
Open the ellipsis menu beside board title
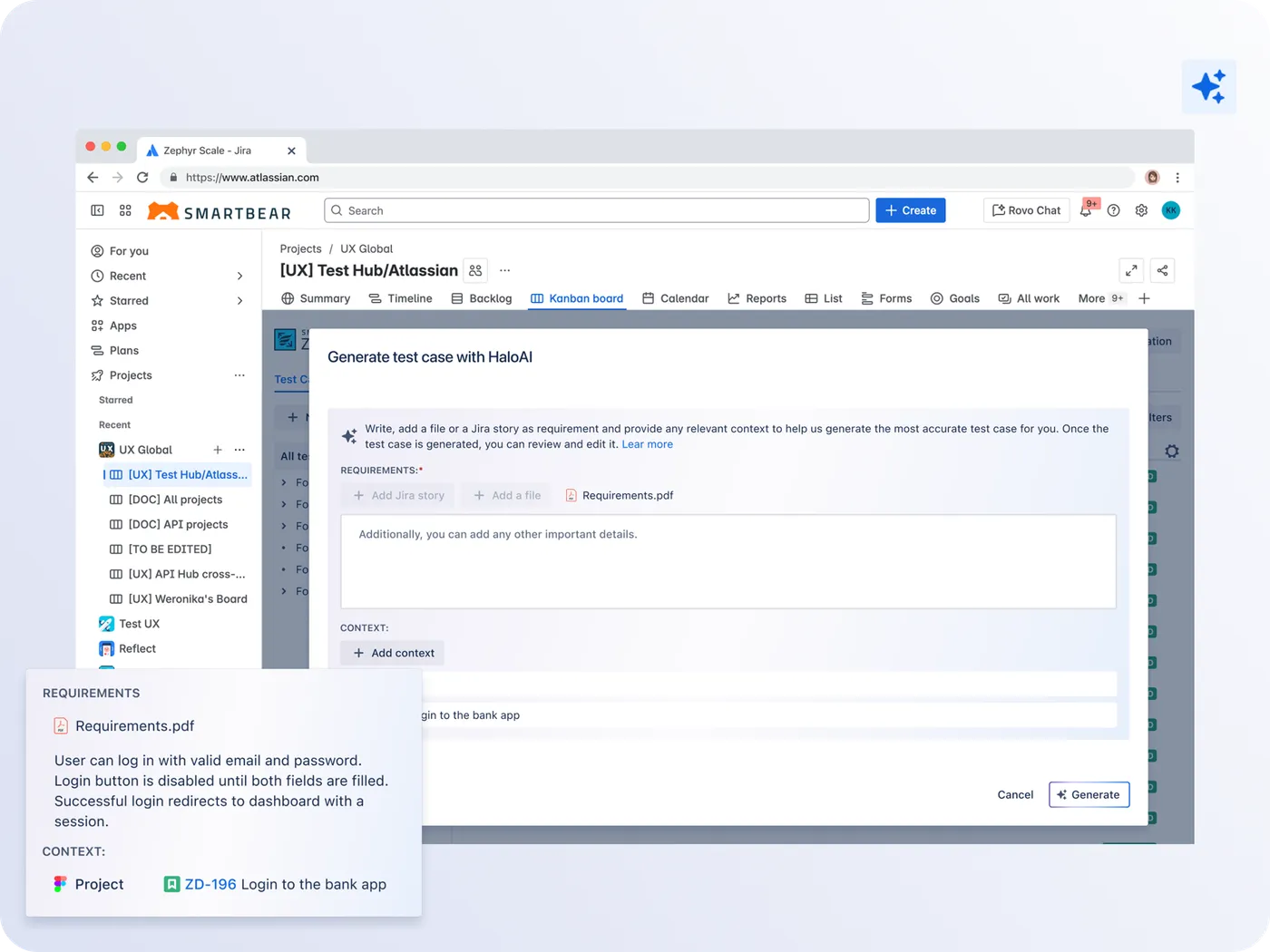point(505,270)
